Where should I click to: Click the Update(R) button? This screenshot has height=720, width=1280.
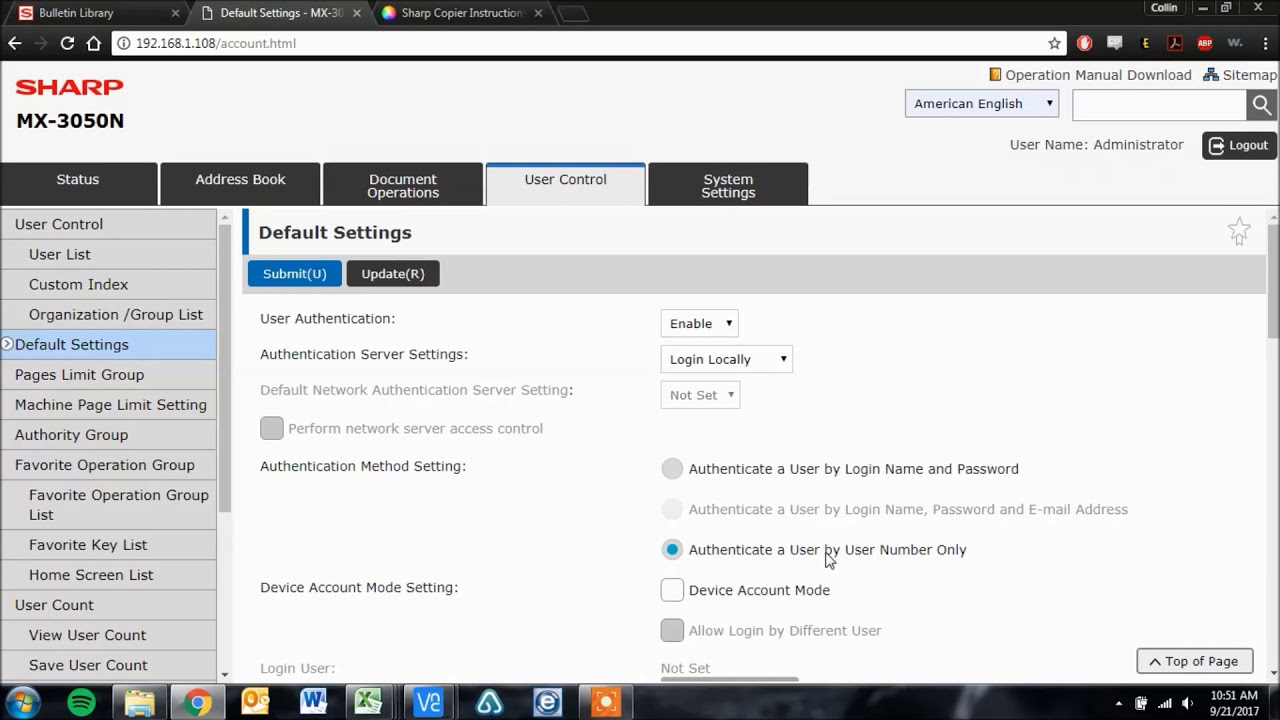393,273
